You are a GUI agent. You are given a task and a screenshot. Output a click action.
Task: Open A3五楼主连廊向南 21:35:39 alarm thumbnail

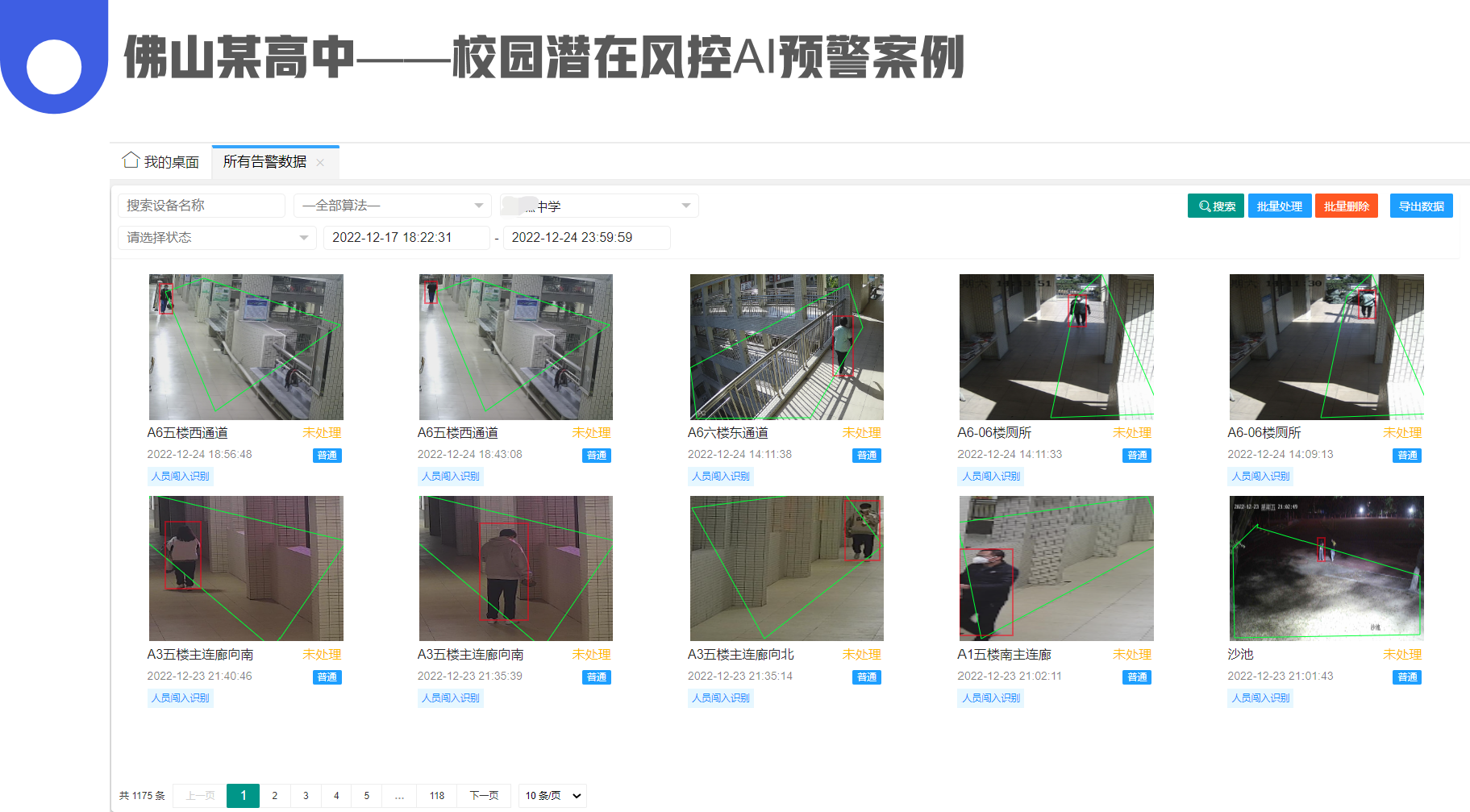[516, 568]
